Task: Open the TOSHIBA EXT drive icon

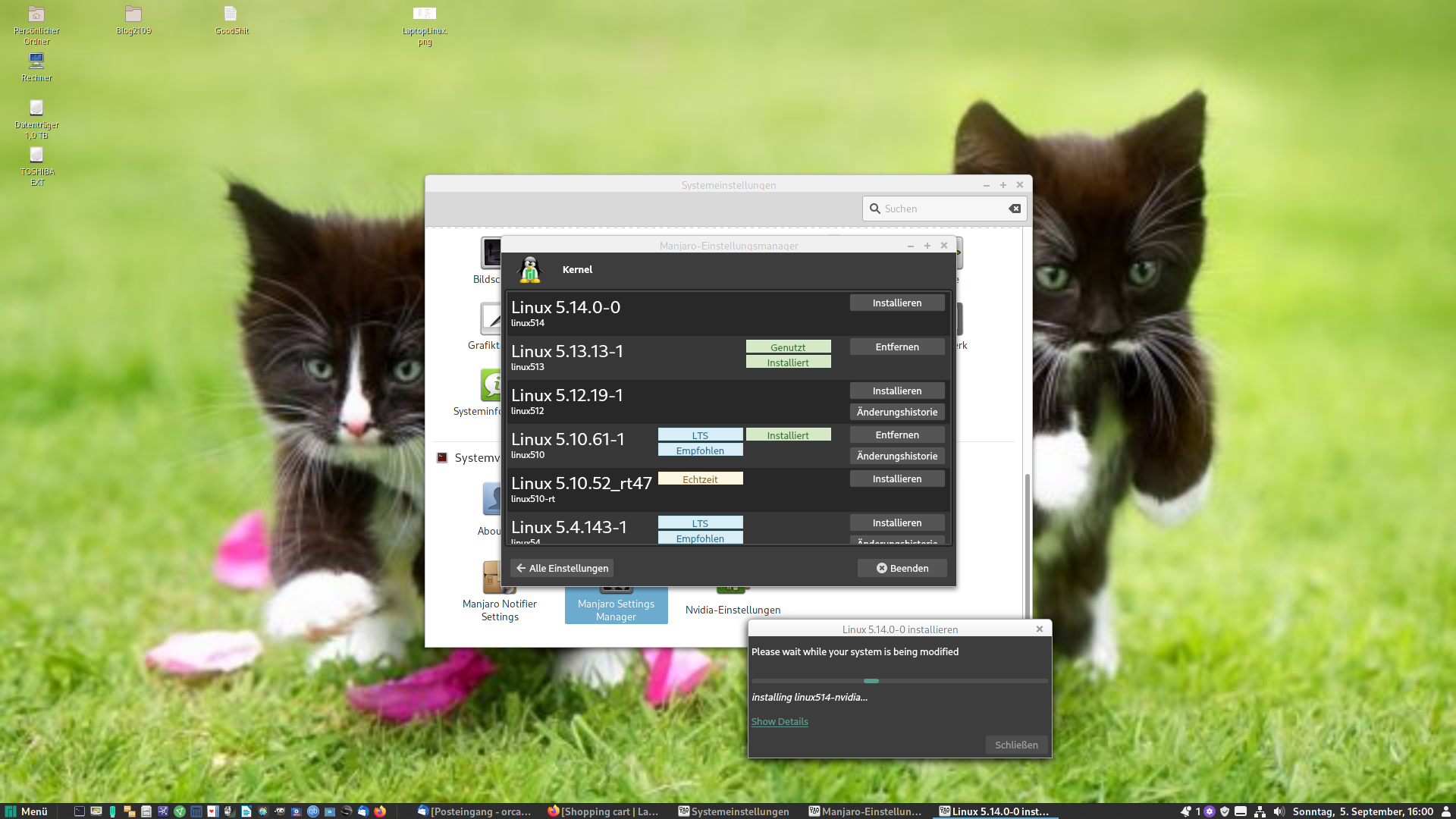Action: (x=36, y=166)
